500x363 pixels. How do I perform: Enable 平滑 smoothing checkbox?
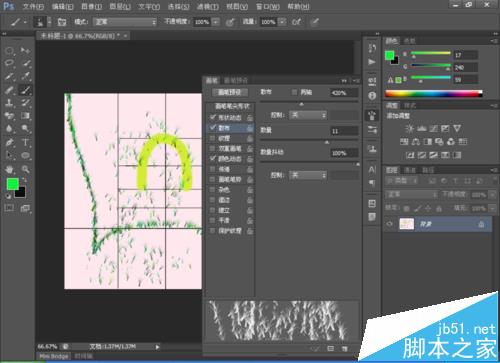[212, 220]
